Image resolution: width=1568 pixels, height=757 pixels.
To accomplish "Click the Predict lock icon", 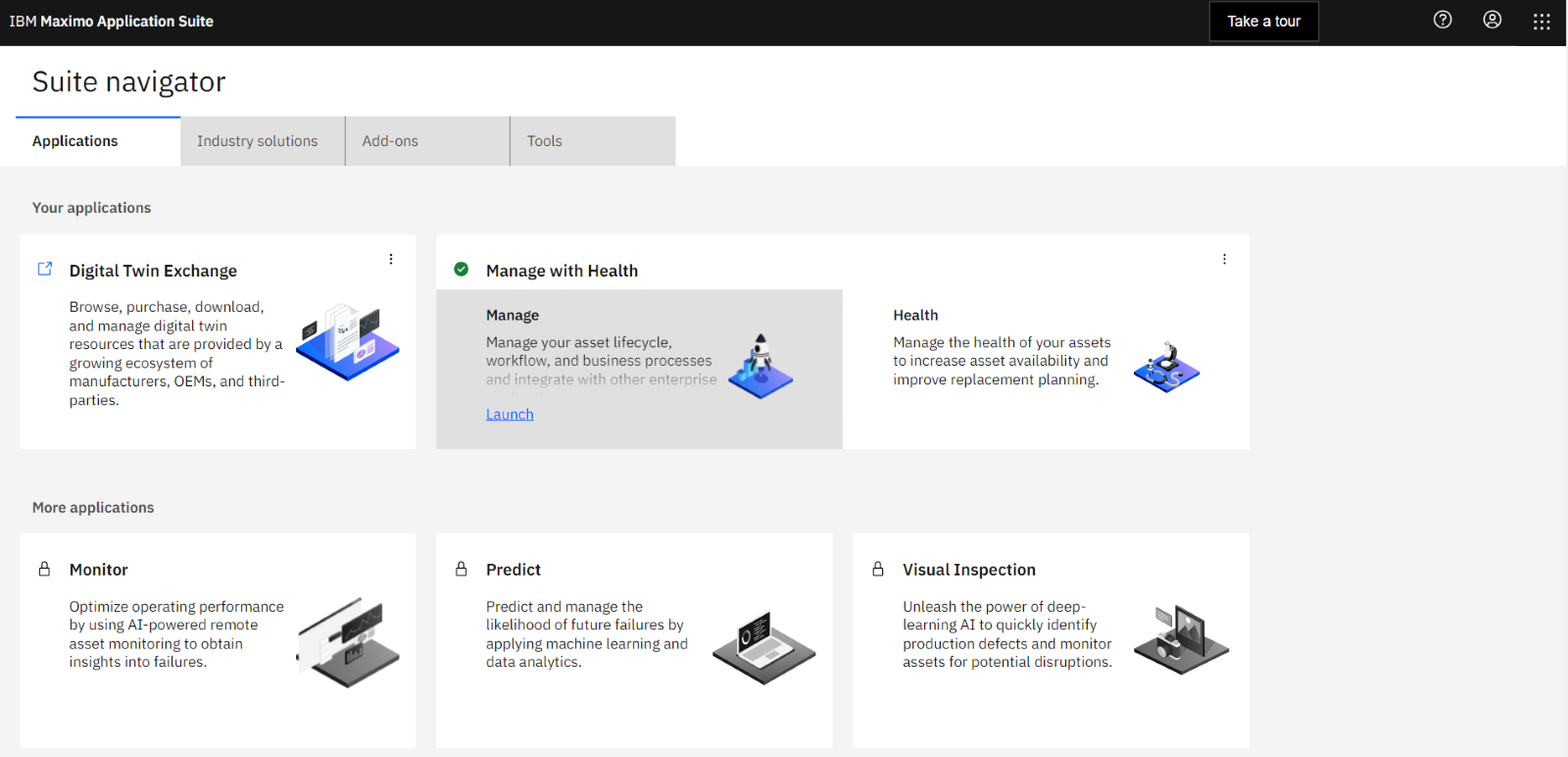I will click(462, 569).
